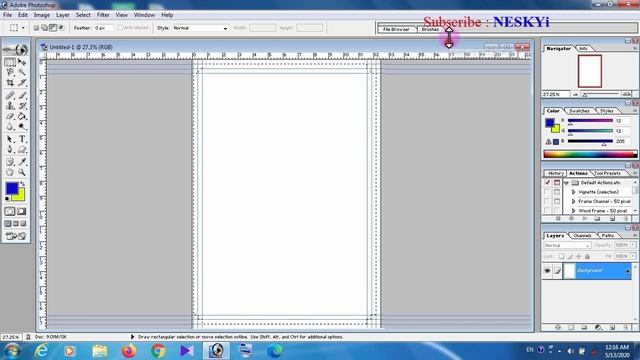Select the Move tool
The height and width of the screenshot is (360, 640).
22,62
